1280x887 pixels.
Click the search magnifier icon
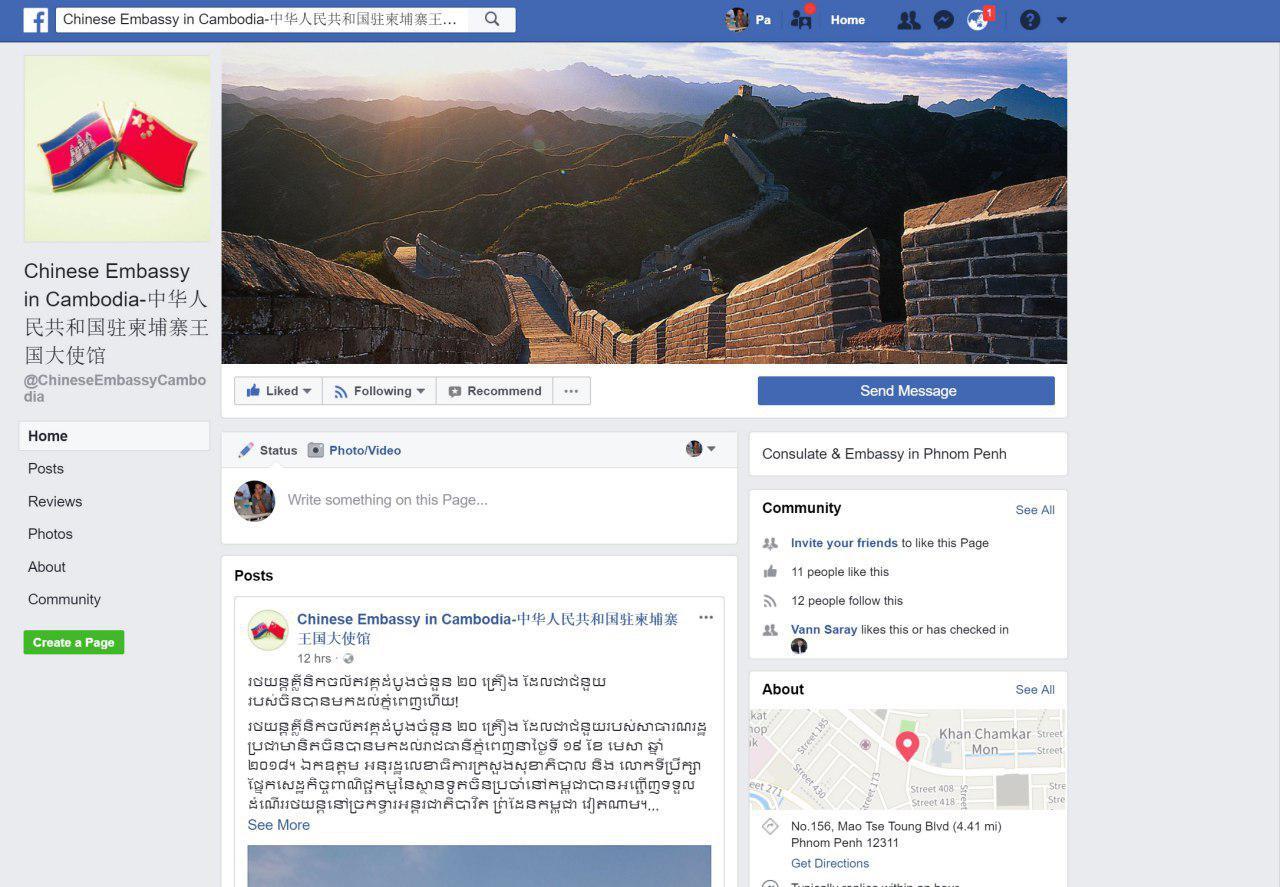pyautogui.click(x=492, y=19)
